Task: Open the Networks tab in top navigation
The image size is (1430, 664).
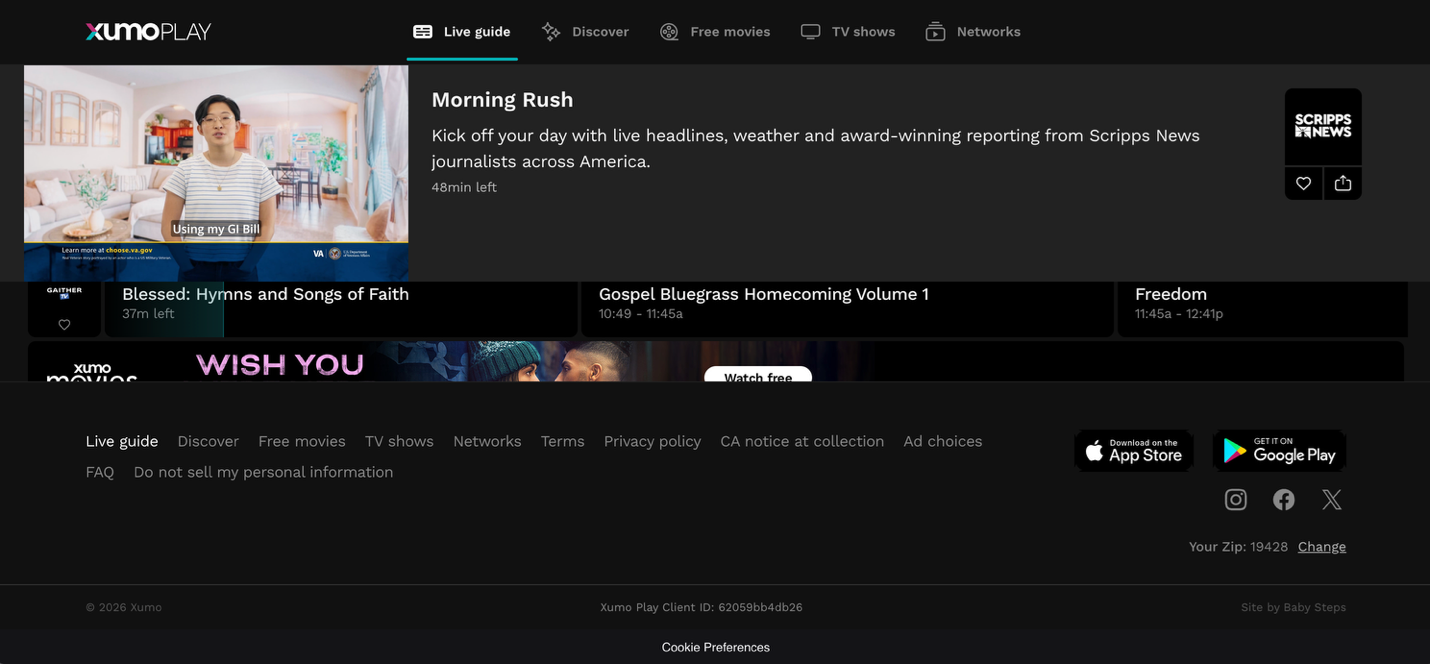Action: coord(973,32)
